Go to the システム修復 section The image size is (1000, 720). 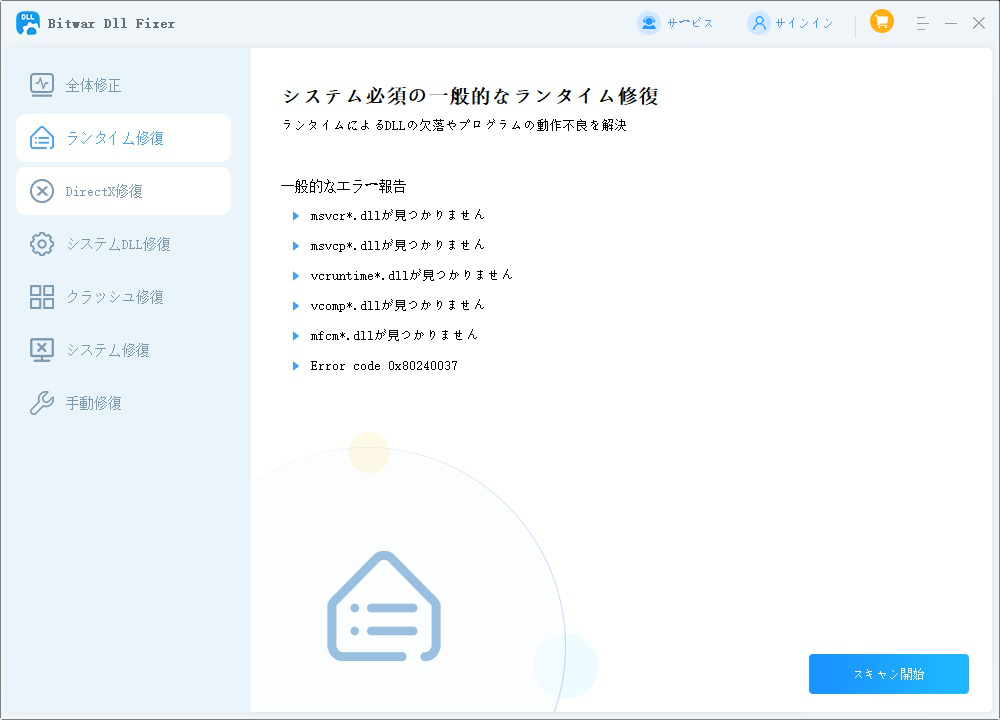click(123, 349)
